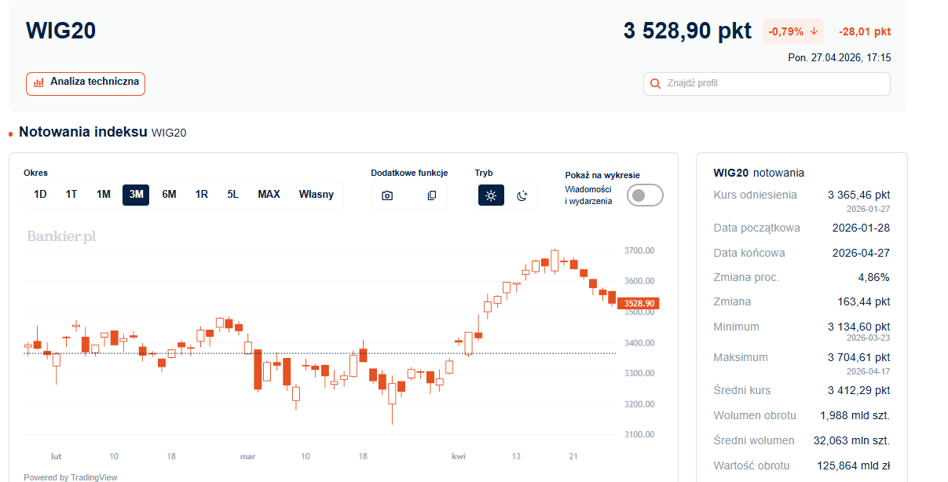This screenshot has height=482, width=948.
Task: Open the Analiza techniczna button
Action: pos(85,83)
